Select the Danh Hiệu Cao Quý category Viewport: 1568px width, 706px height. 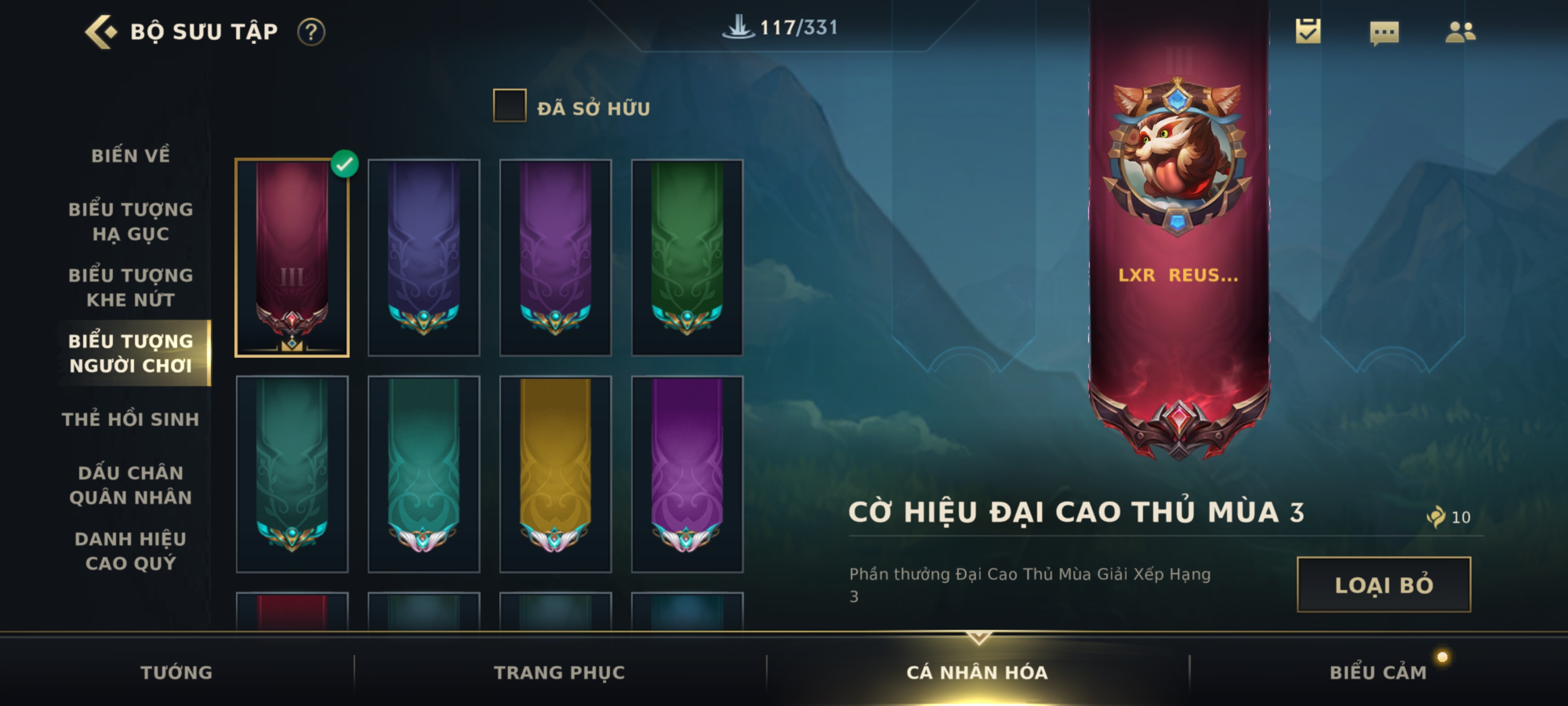point(131,551)
